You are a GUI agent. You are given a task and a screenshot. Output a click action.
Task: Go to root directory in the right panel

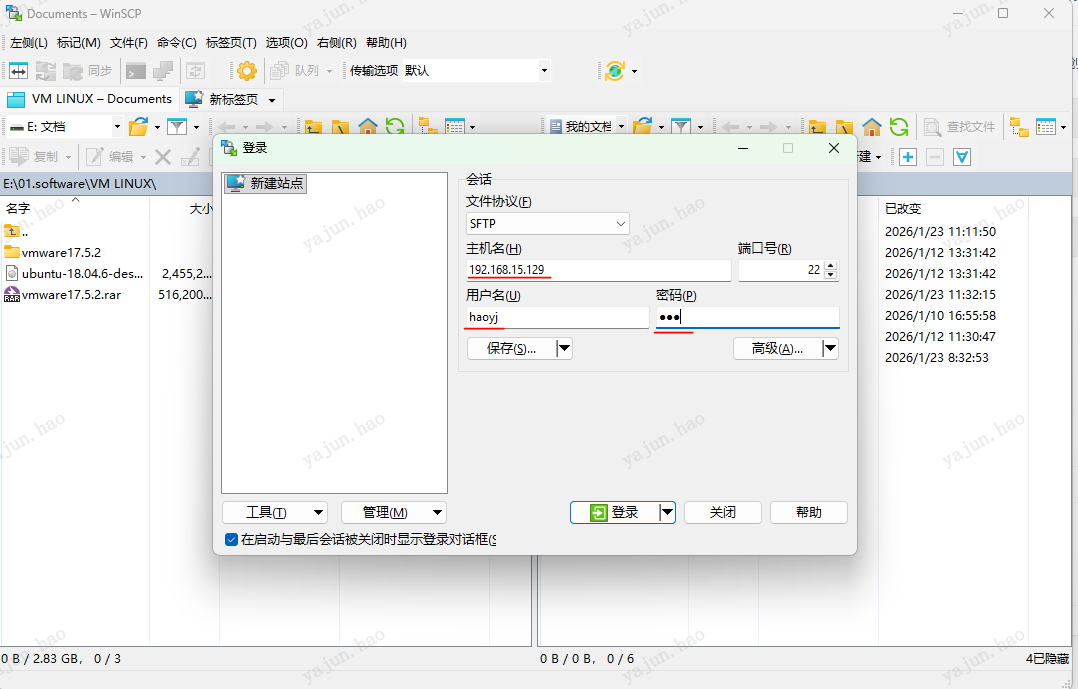coord(844,127)
